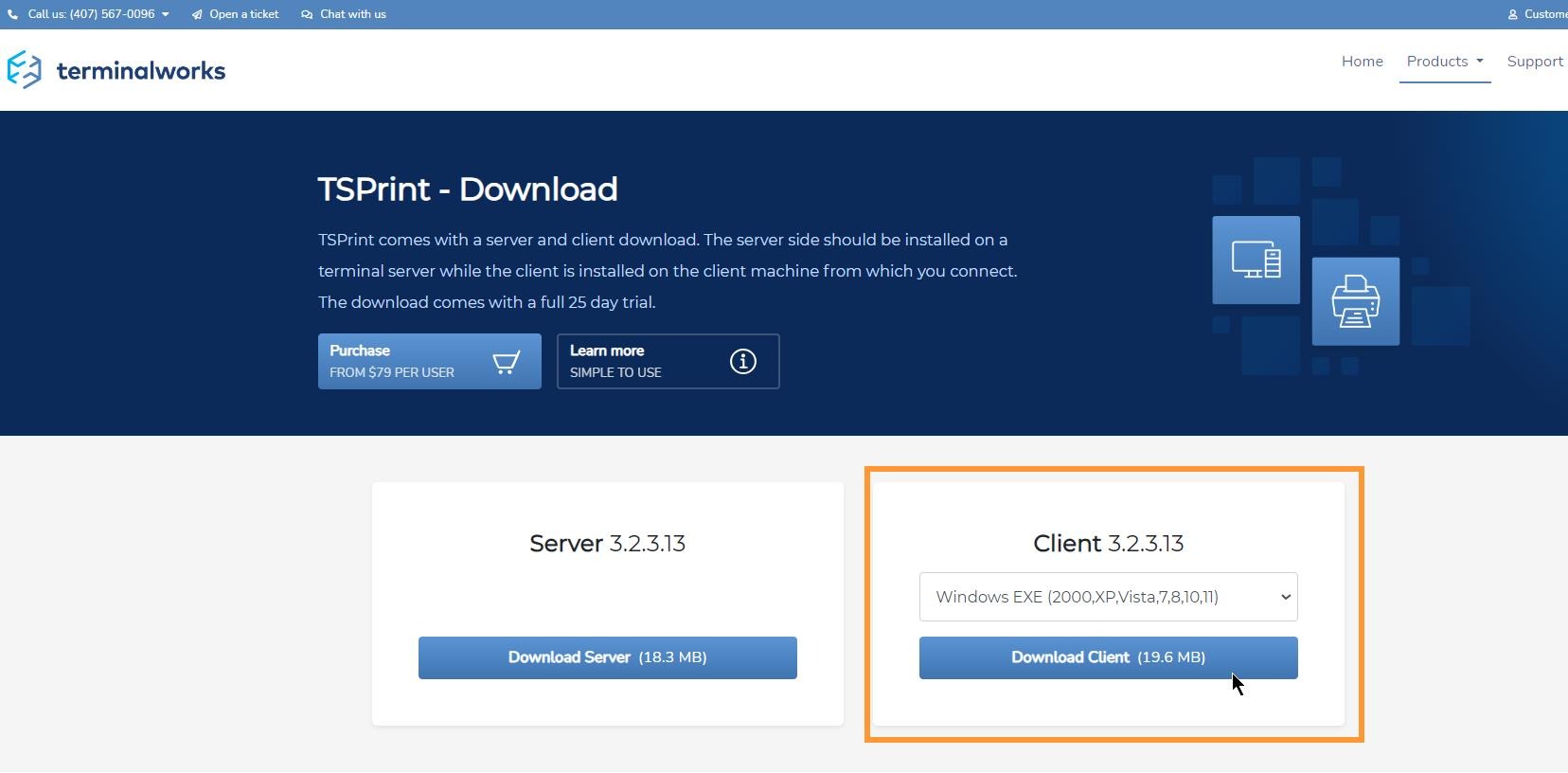Click the customer user icon
Viewport: 1568px width, 773px height.
coord(1513,14)
